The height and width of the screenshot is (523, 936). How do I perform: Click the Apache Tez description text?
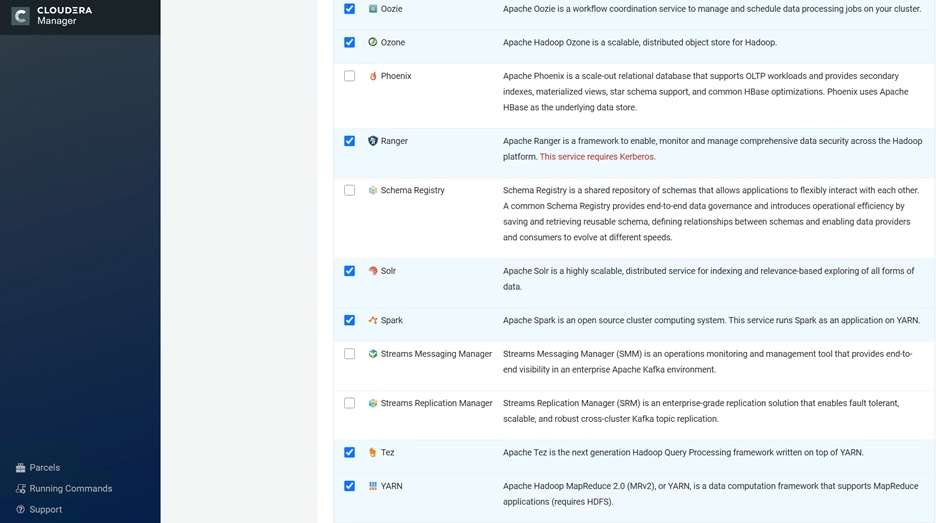point(683,453)
